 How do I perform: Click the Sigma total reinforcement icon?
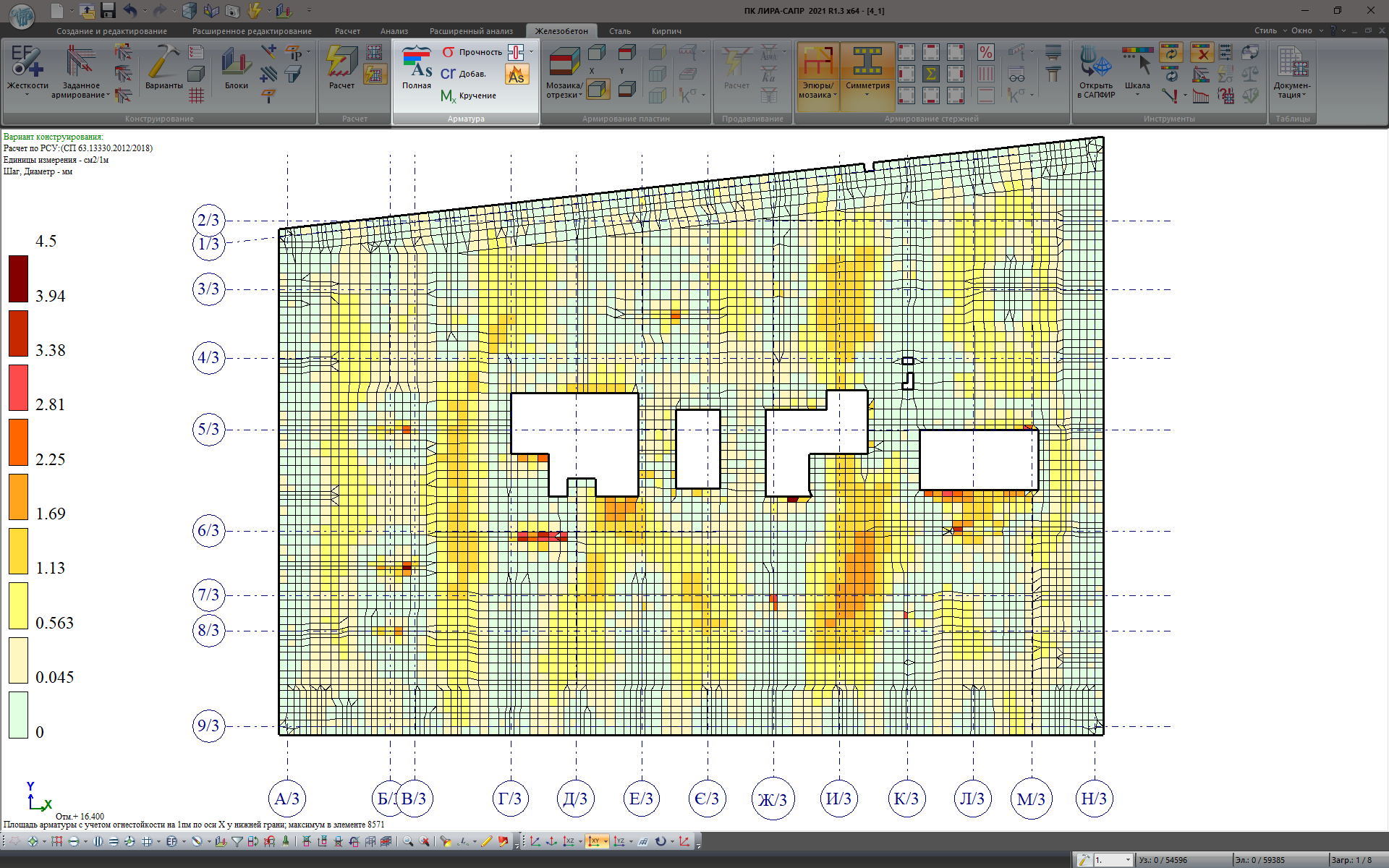click(931, 74)
